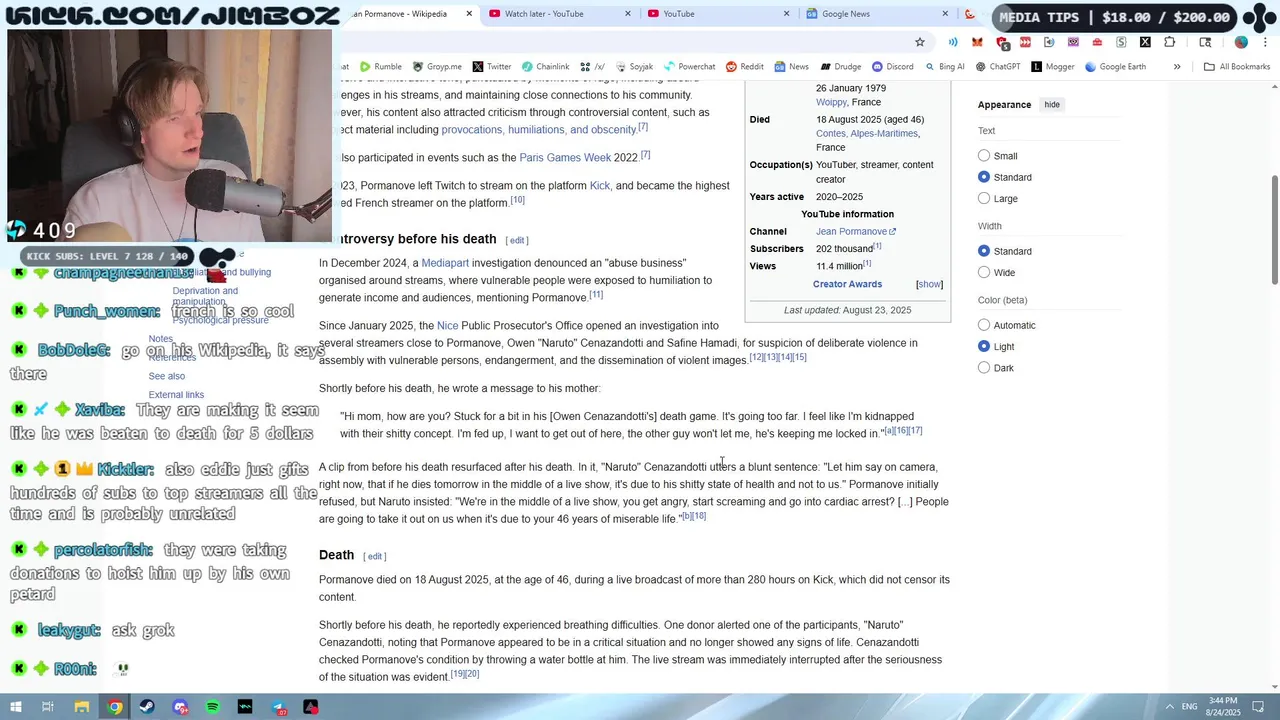Open Discord from the taskbar
The height and width of the screenshot is (720, 1280).
coord(180,707)
